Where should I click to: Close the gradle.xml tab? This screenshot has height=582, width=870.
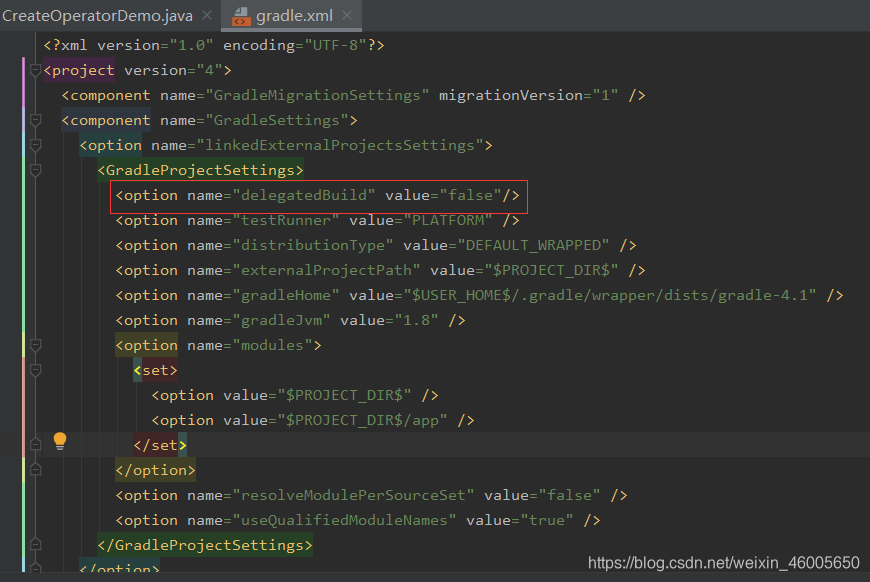click(346, 16)
